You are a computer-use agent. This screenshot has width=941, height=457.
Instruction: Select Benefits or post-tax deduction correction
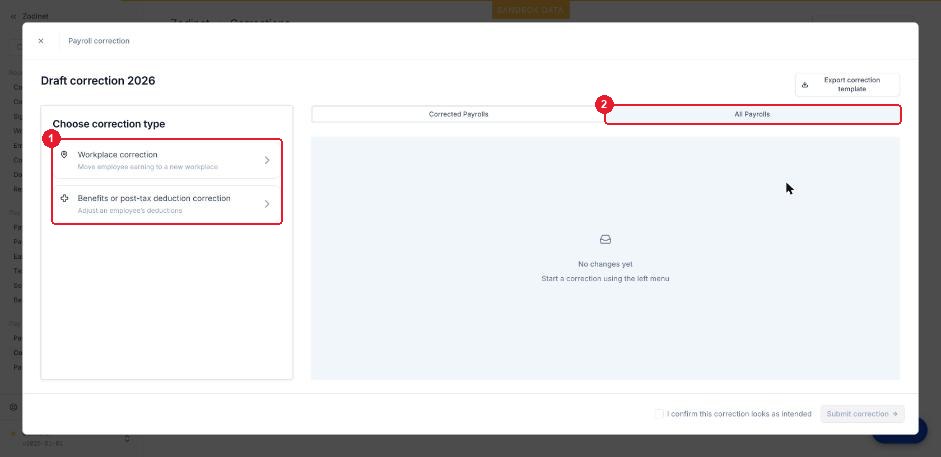coord(166,204)
